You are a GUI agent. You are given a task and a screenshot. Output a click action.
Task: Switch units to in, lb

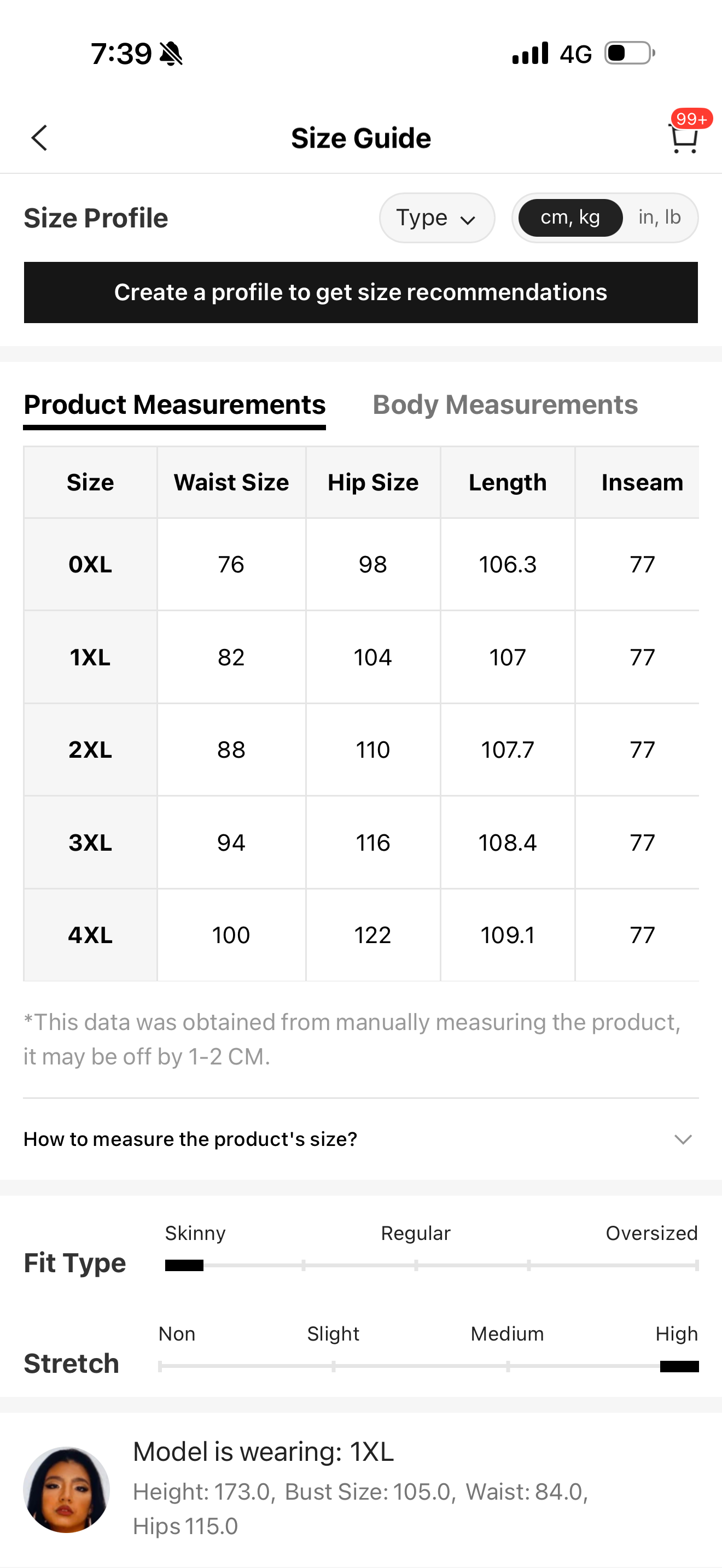click(659, 218)
